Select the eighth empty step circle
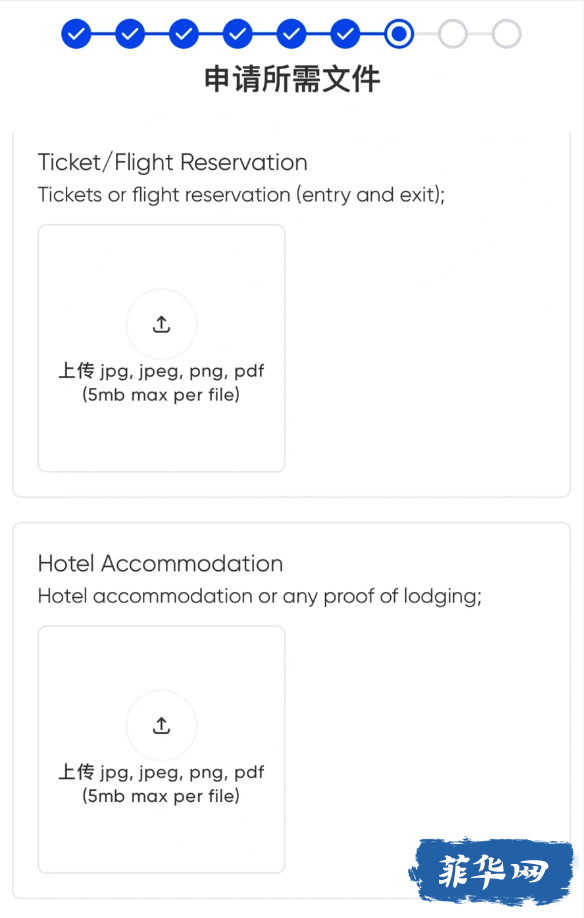Image resolution: width=584 pixels, height=918 pixels. click(x=453, y=34)
